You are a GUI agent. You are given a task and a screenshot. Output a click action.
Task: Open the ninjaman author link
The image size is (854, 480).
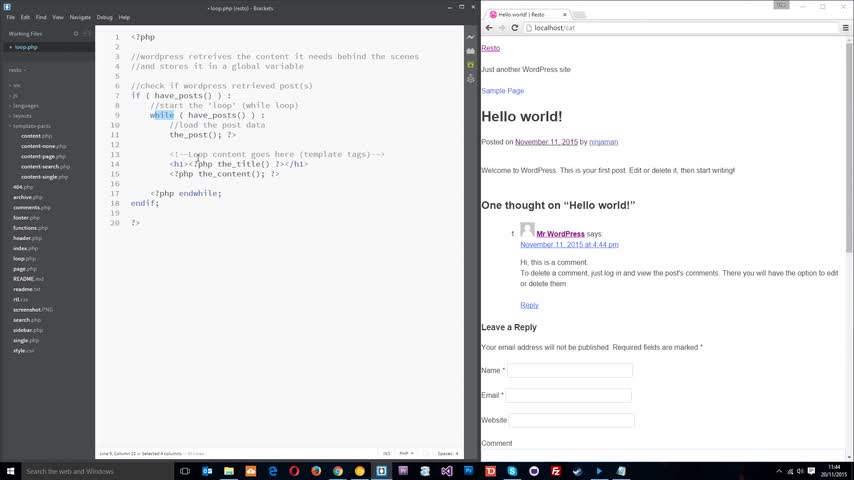click(x=603, y=142)
